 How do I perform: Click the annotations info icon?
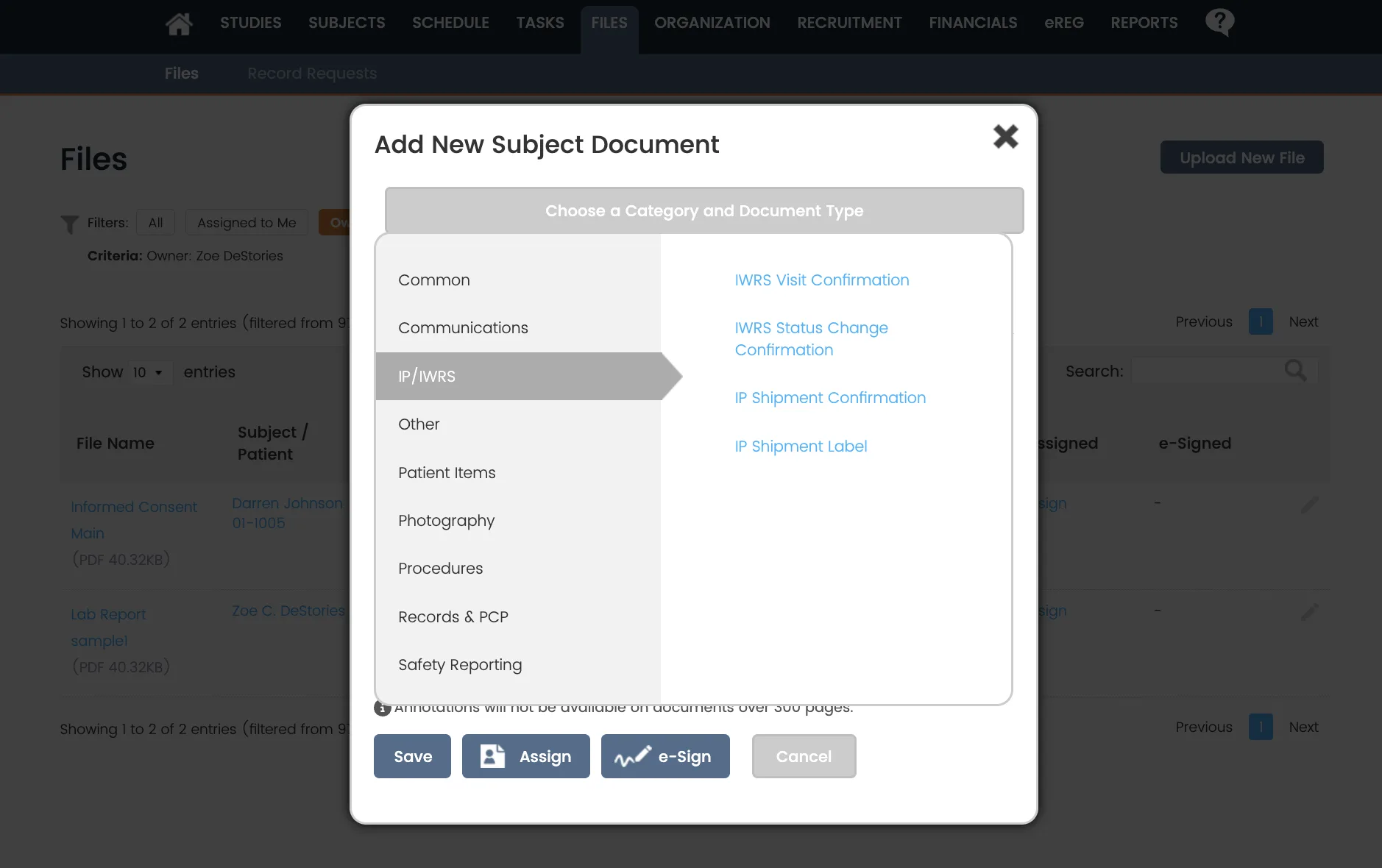point(382,708)
